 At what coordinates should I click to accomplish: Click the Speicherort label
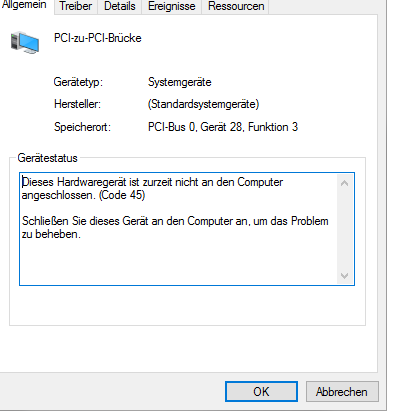pyautogui.click(x=82, y=127)
